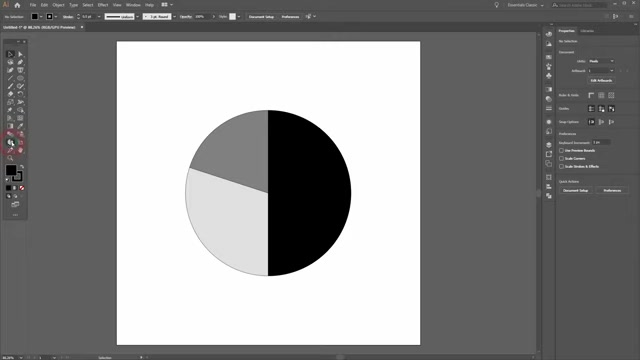Screen dimensions: 640x360
Task: Switch to the Libraries tab
Action: (587, 31)
